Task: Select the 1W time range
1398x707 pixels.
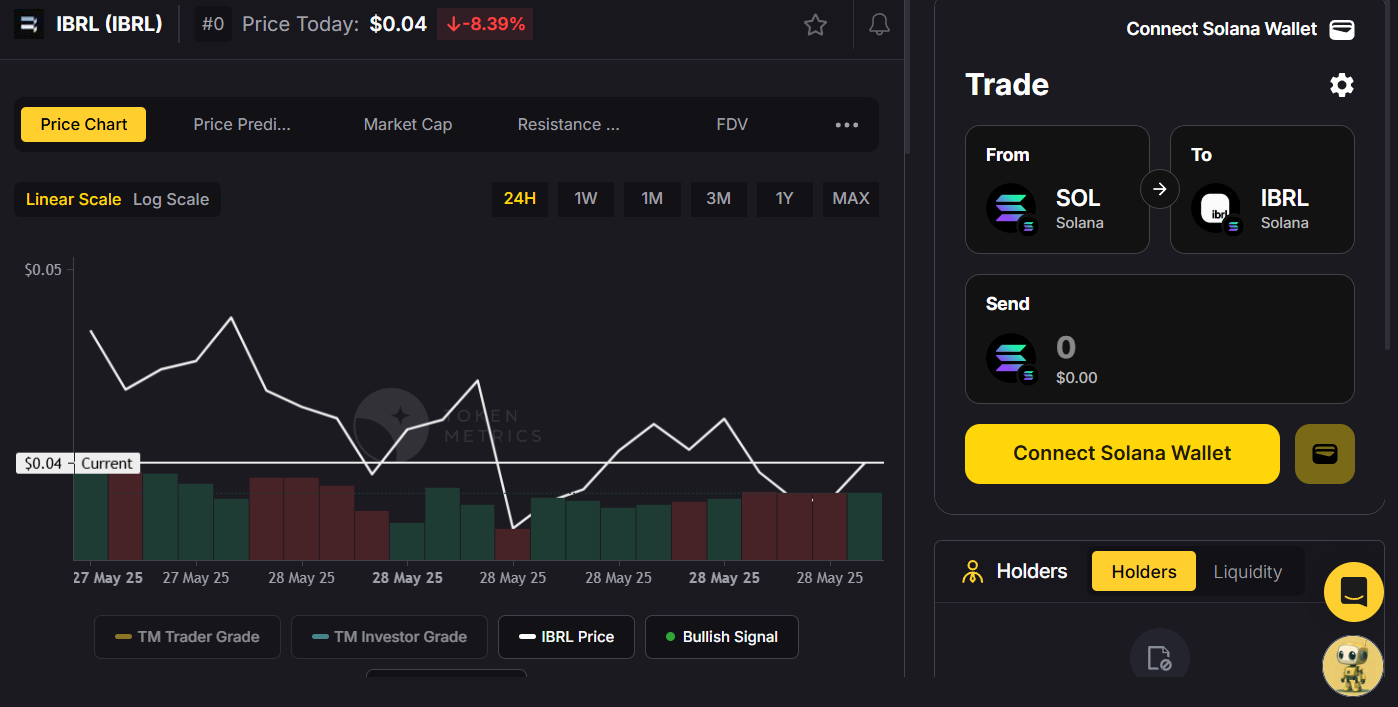Action: click(585, 199)
